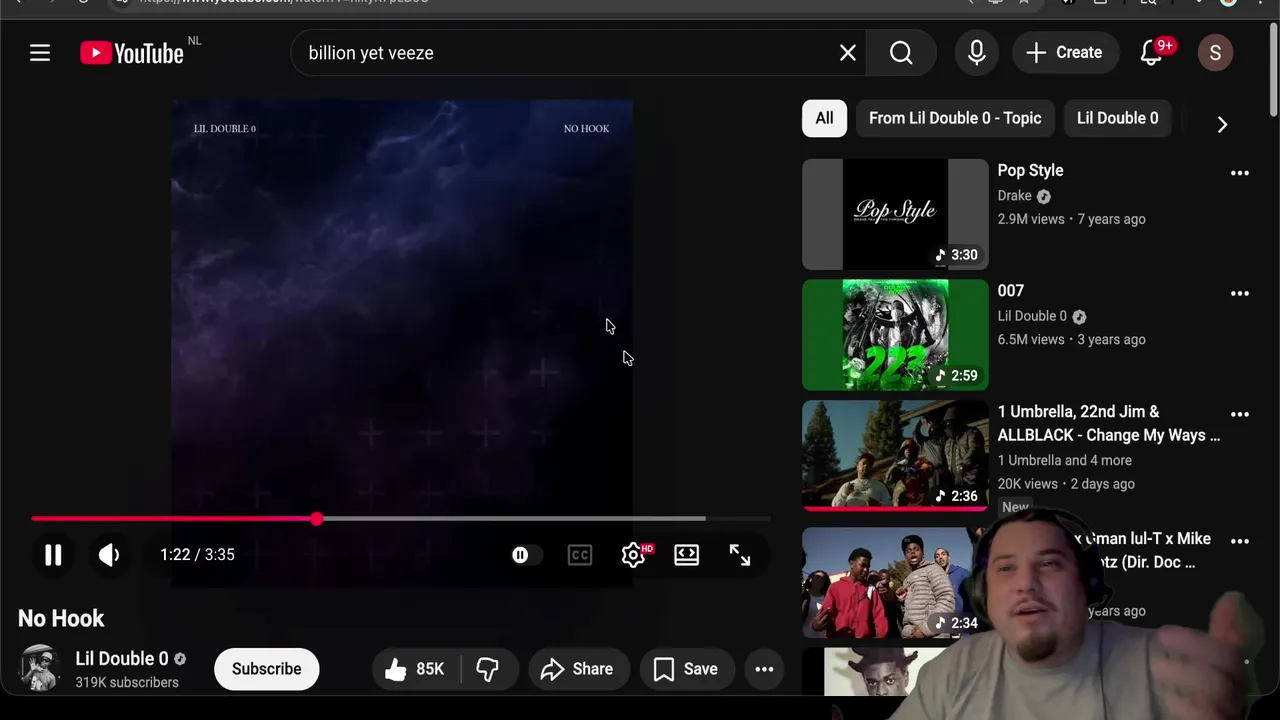
Task: Open more actions menu below video
Action: click(764, 669)
